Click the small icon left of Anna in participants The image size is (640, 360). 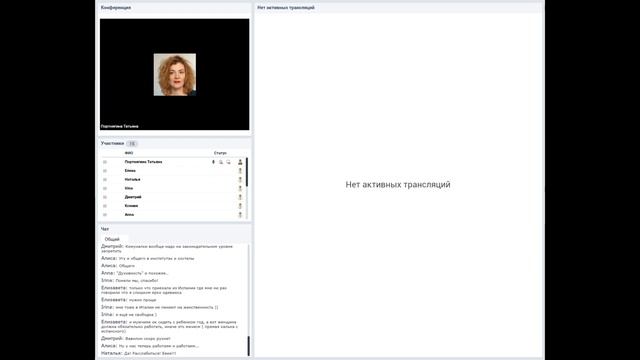pyautogui.click(x=105, y=214)
